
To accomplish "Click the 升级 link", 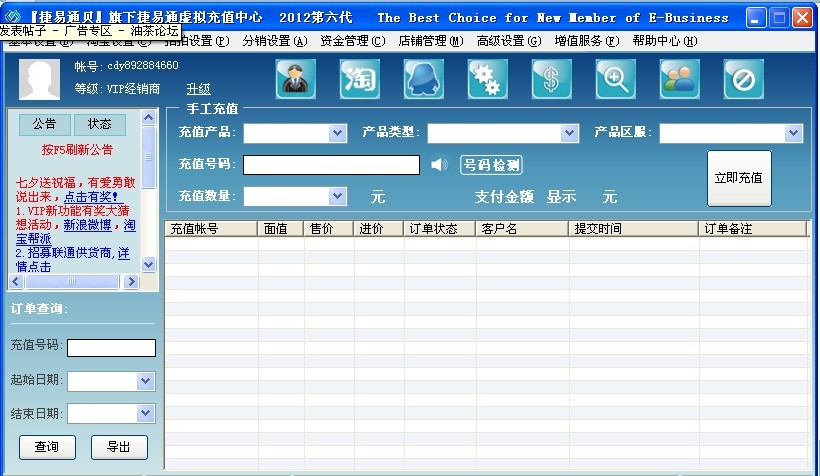I will pyautogui.click(x=199, y=89).
